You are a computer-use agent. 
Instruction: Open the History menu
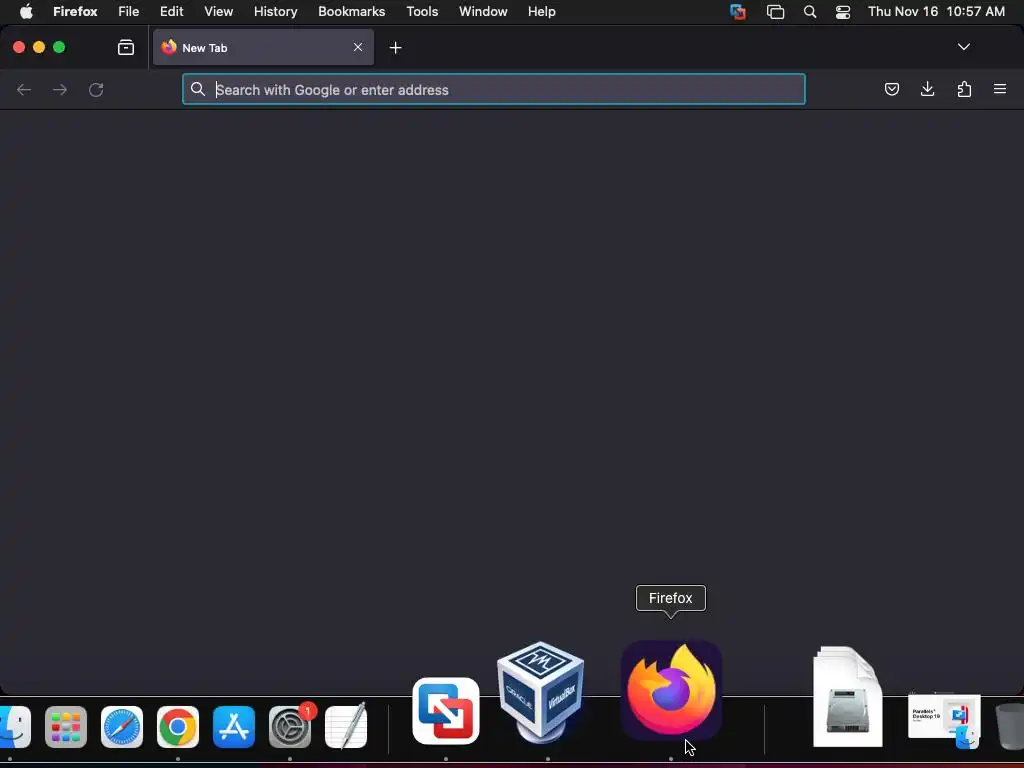point(276,12)
